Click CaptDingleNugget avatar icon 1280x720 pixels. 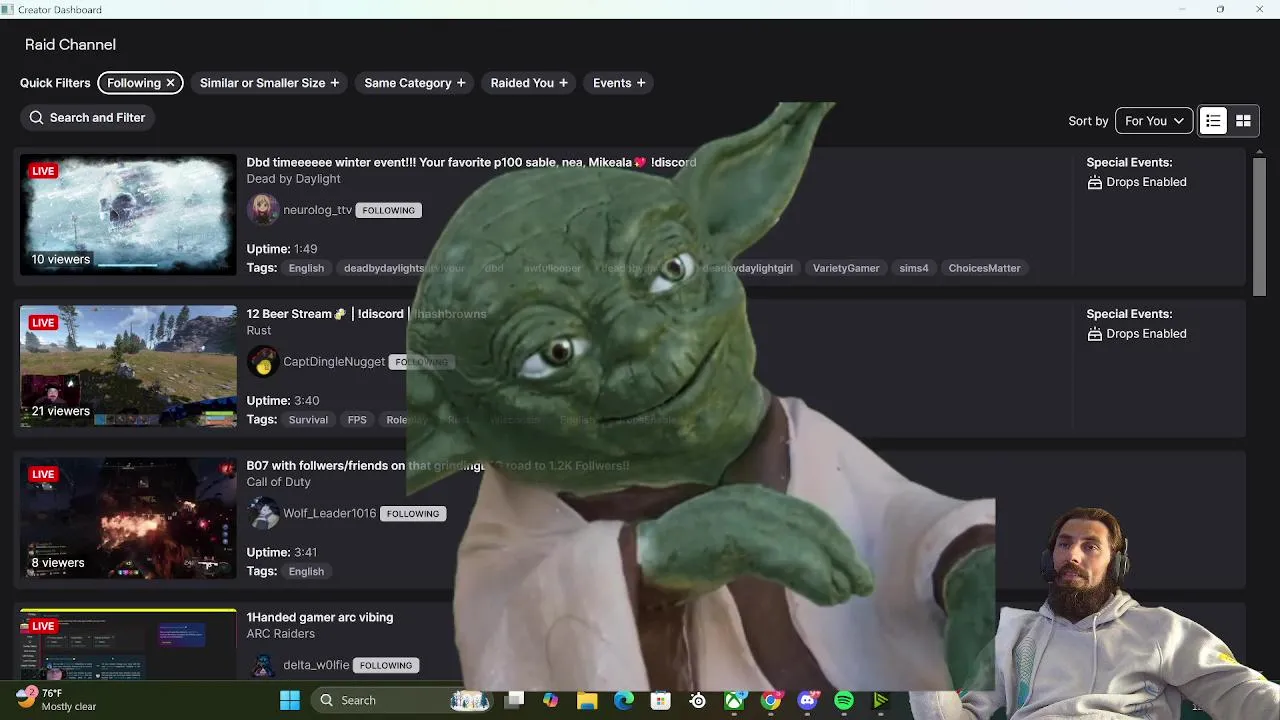coord(263,362)
